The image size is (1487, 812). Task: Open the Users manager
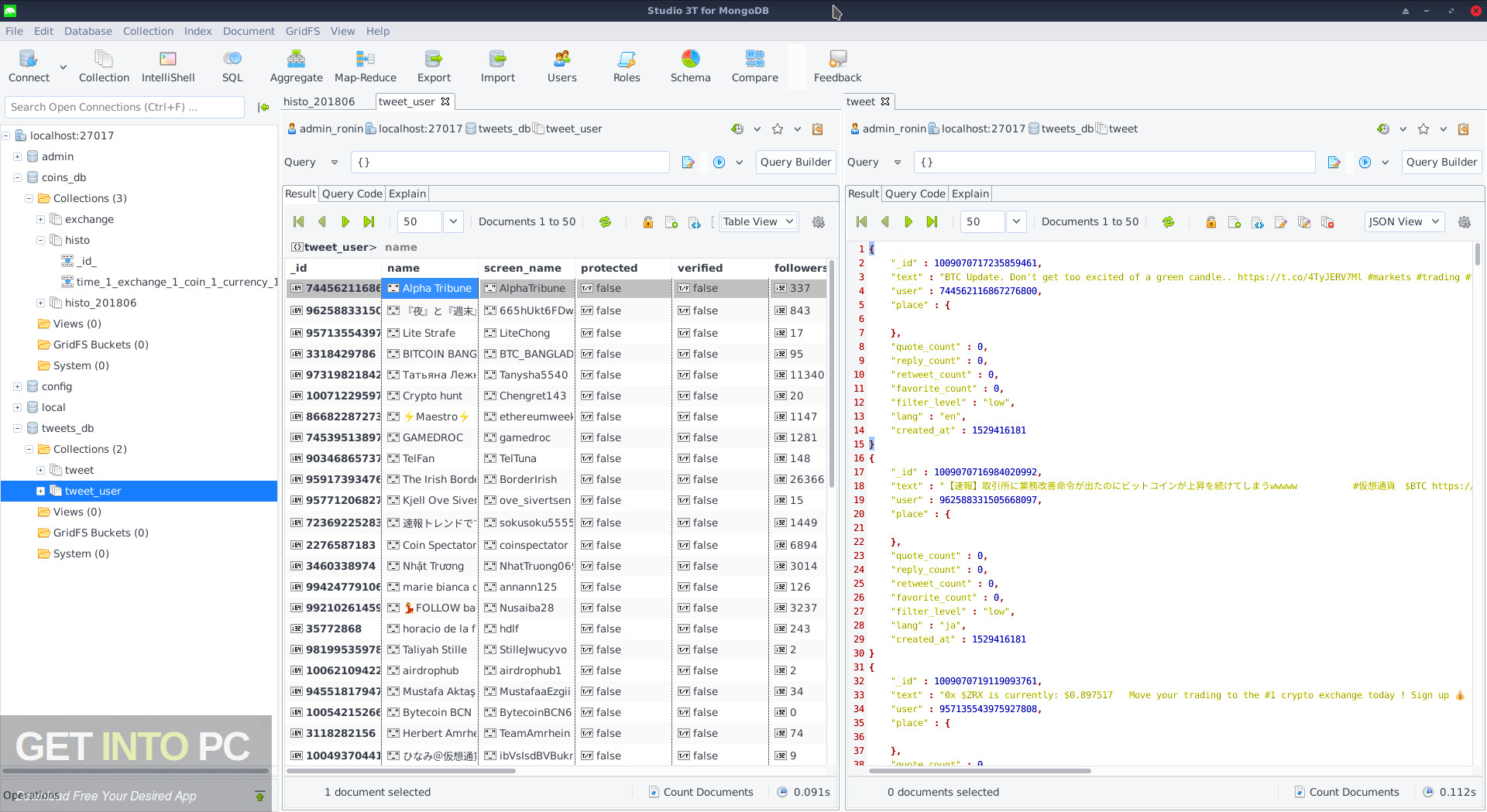point(561,66)
